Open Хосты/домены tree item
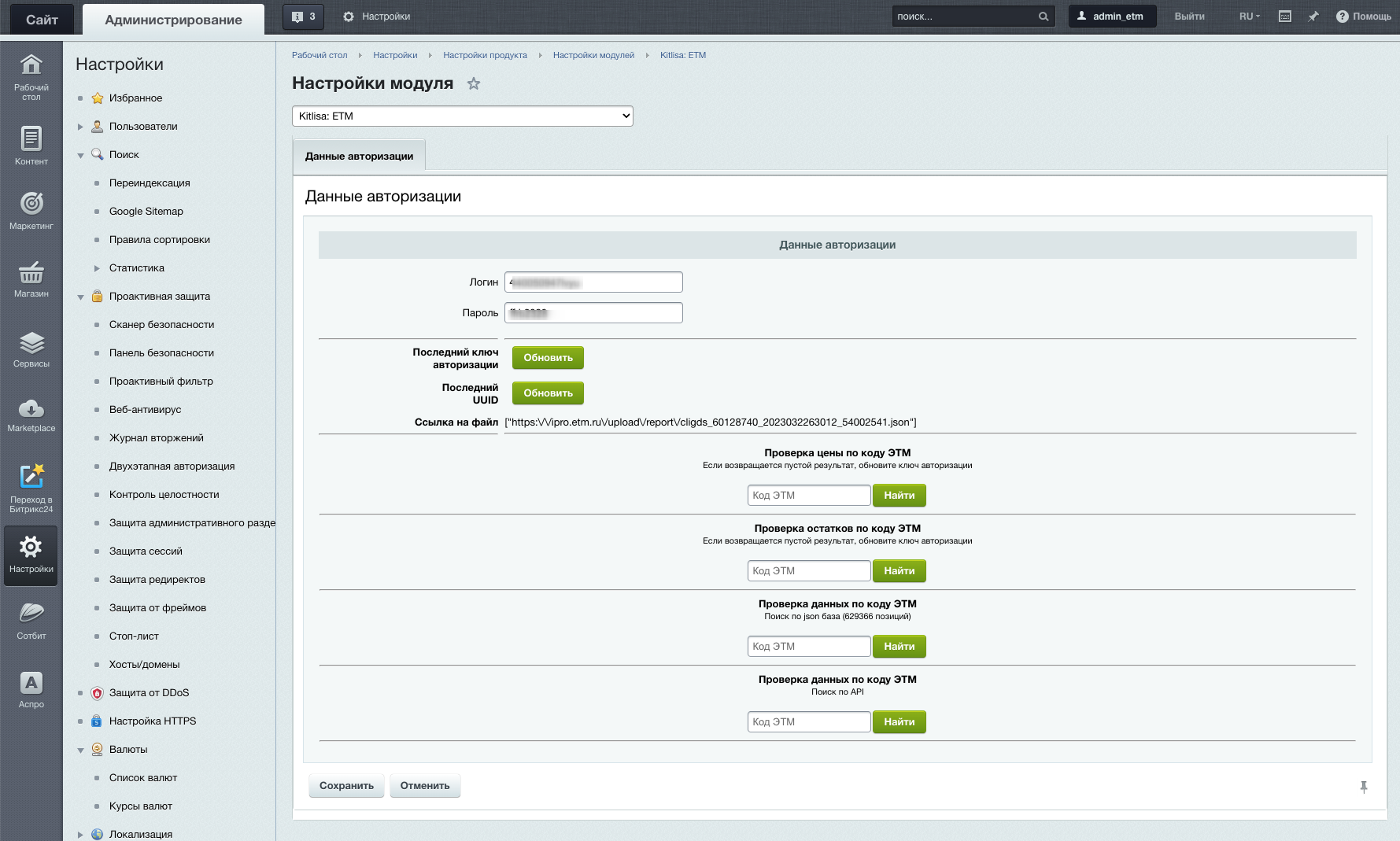This screenshot has width=1400, height=841. point(144,665)
